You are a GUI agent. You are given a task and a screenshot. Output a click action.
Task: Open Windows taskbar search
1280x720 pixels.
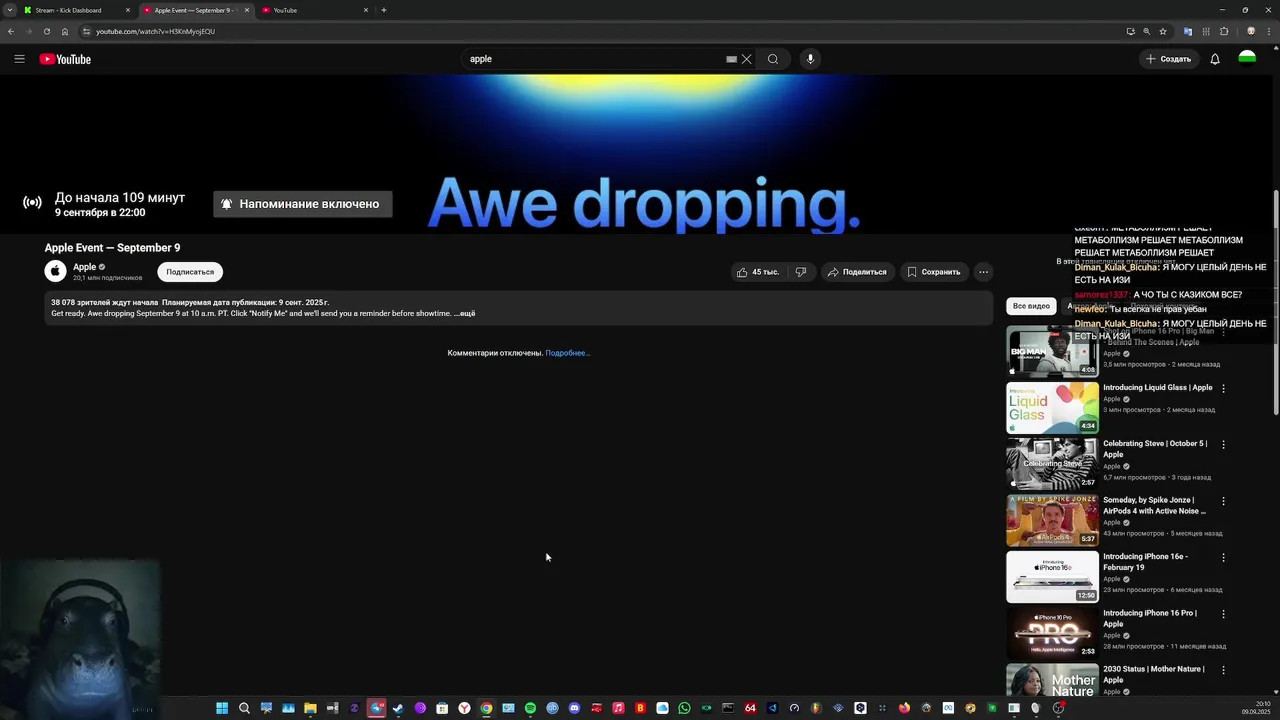pos(244,708)
